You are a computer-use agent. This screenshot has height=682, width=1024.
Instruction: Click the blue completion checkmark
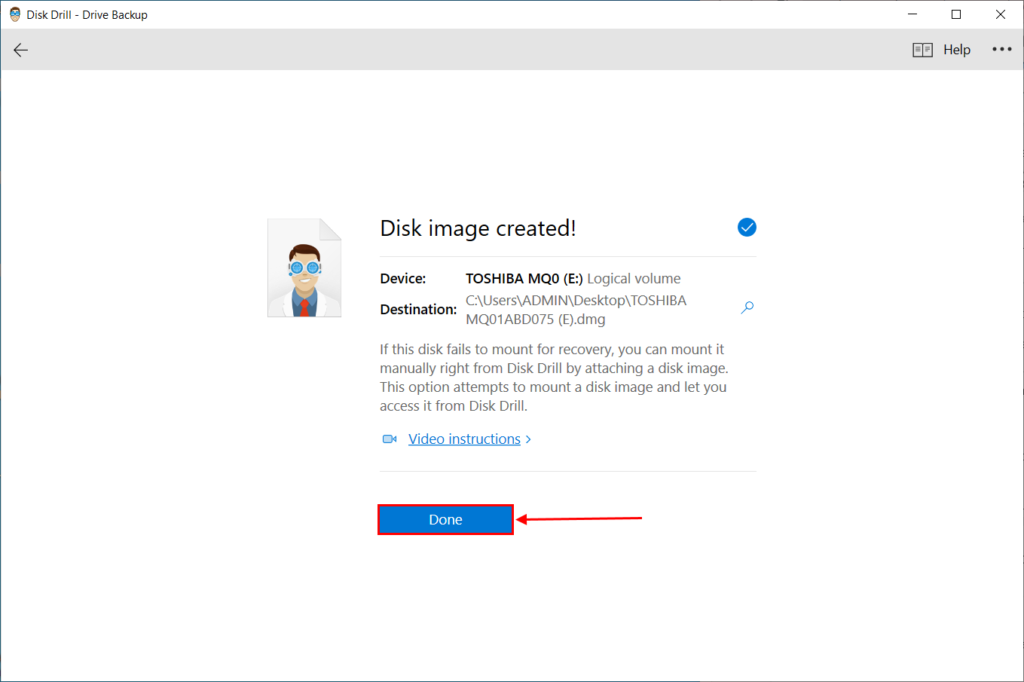click(x=746, y=227)
